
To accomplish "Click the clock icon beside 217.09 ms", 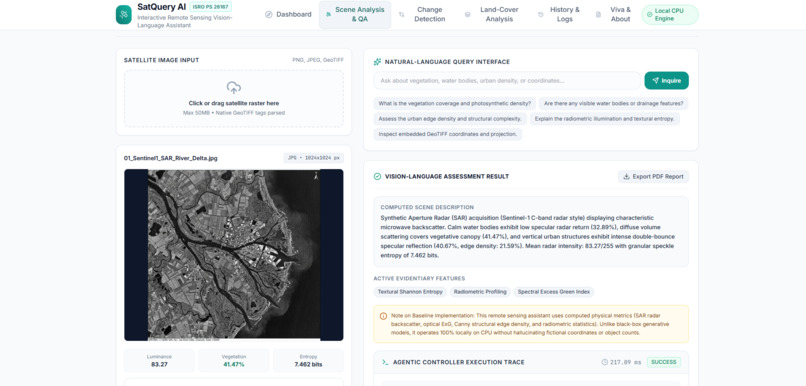I will [x=604, y=362].
